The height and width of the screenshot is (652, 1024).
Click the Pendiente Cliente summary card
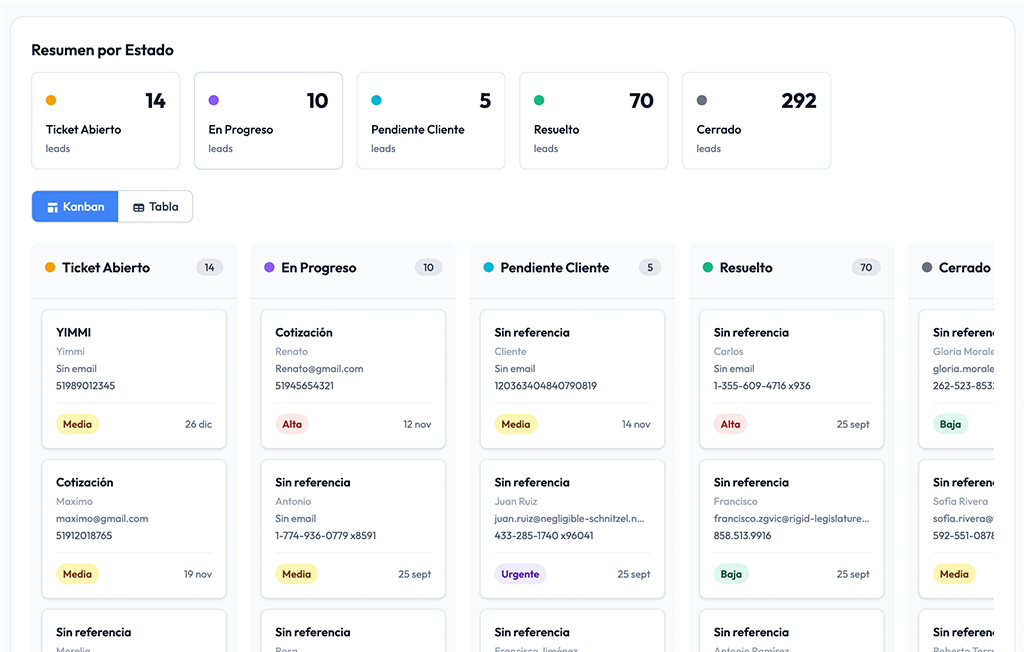431,121
